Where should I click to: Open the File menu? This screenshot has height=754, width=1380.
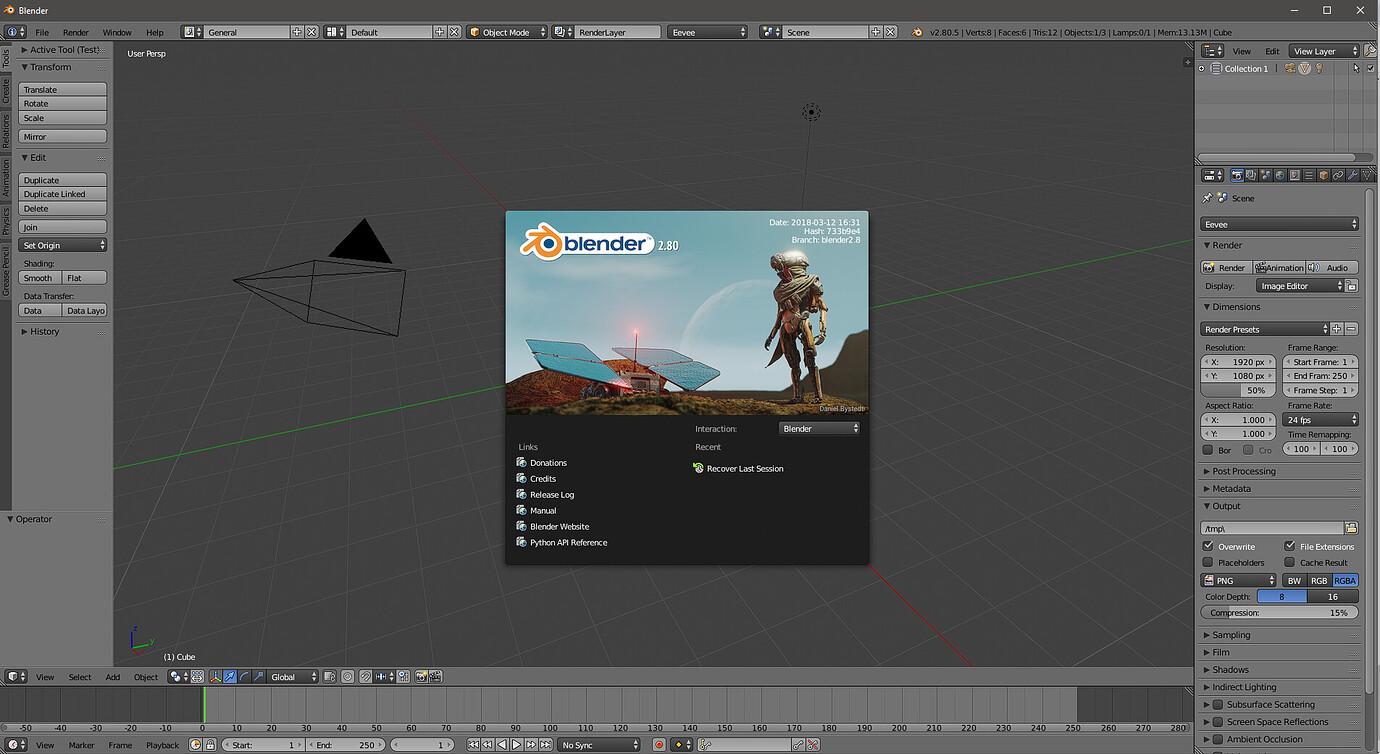(x=42, y=32)
